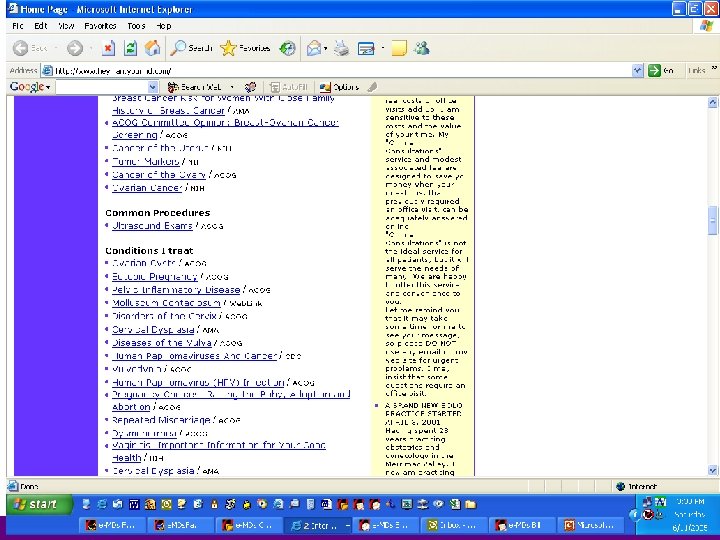Open the Windows Start button
This screenshot has height=540, width=720.
click(x=39, y=504)
